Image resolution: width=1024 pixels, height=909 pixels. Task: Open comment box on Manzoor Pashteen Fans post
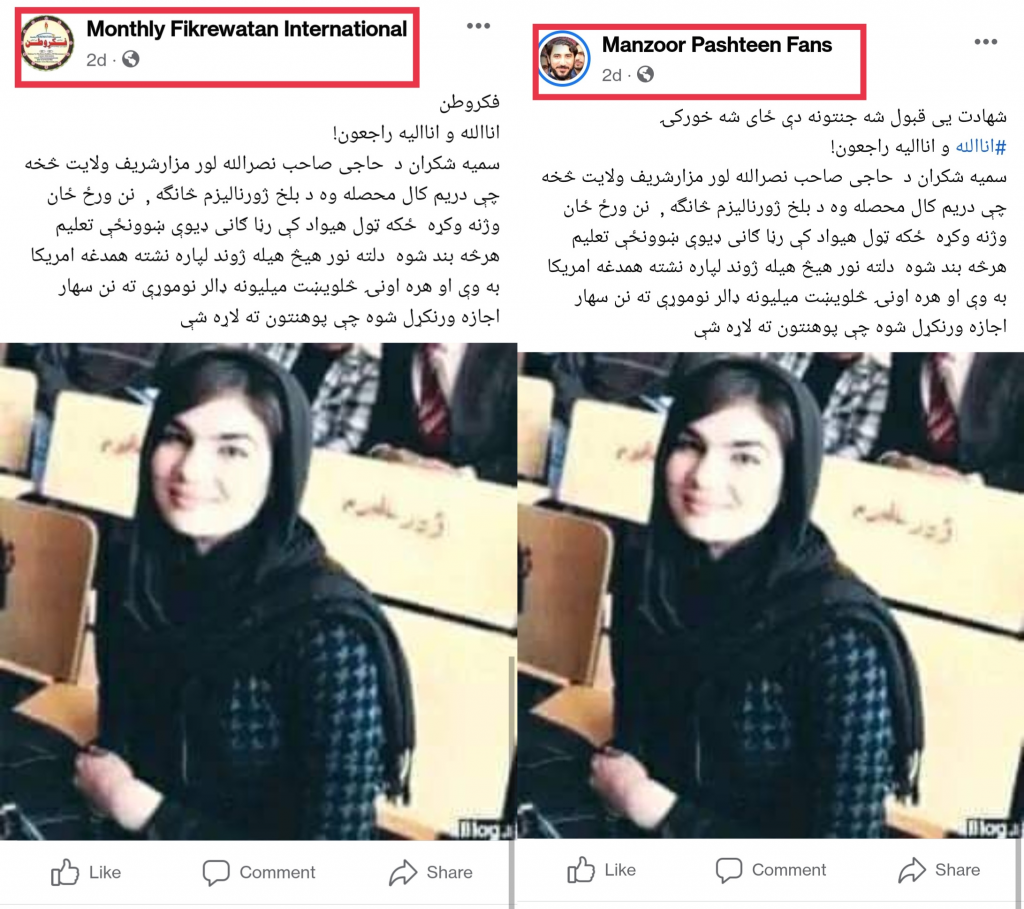[771, 870]
